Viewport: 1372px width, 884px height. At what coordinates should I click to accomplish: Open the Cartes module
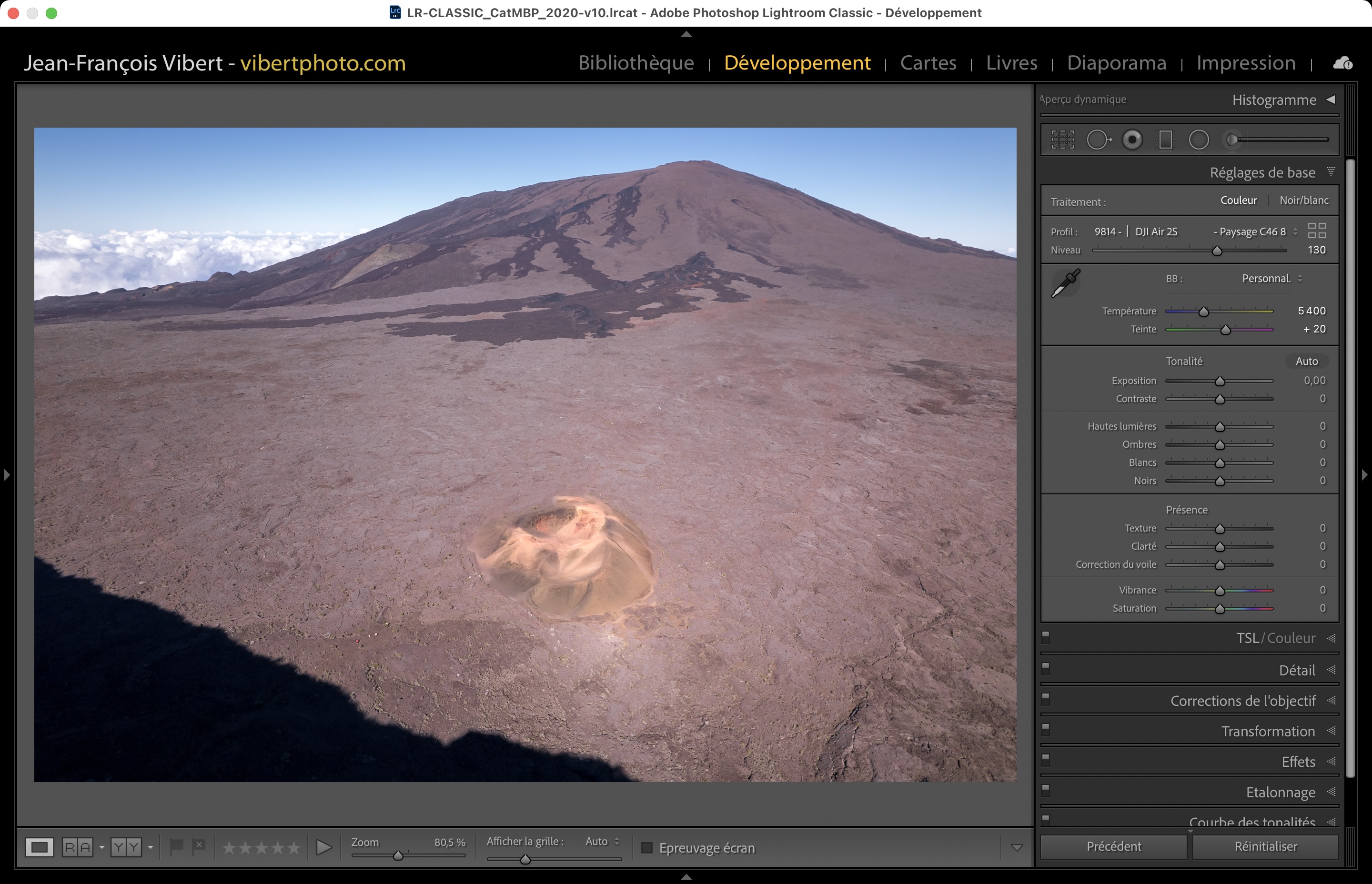pyautogui.click(x=928, y=62)
